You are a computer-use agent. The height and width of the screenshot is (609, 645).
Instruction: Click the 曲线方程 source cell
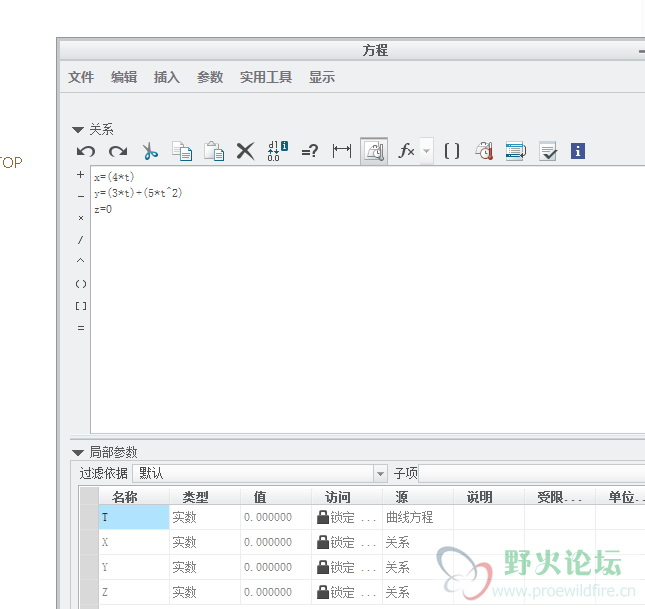click(x=418, y=517)
